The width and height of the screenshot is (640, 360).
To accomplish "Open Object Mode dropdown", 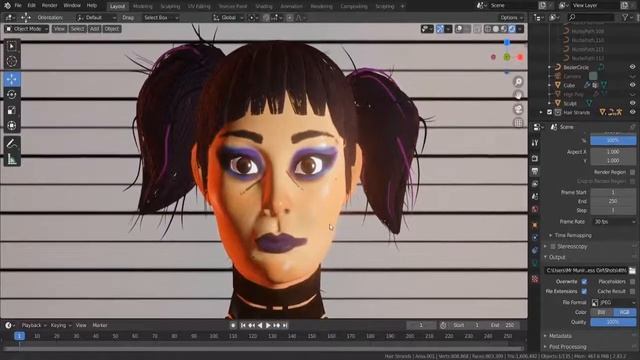I will [26, 29].
